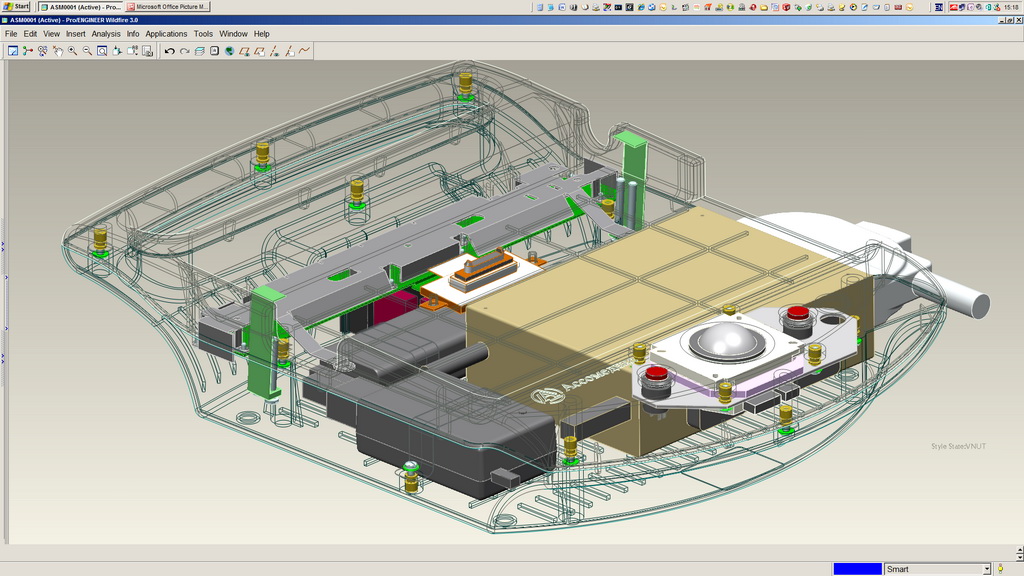The height and width of the screenshot is (576, 1024).
Task: Refit the model to the screen
Action: click(102, 51)
